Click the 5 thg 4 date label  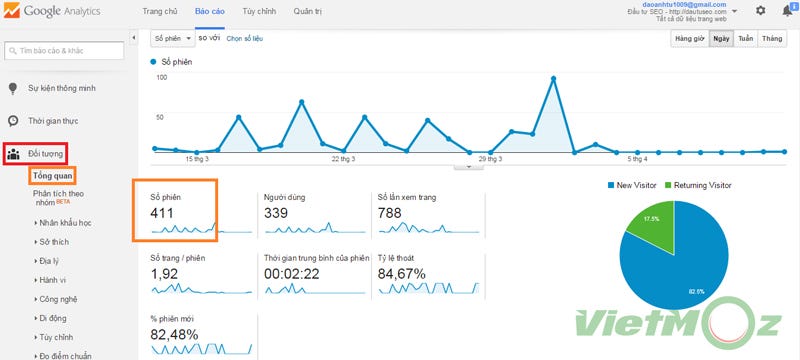coord(637,159)
